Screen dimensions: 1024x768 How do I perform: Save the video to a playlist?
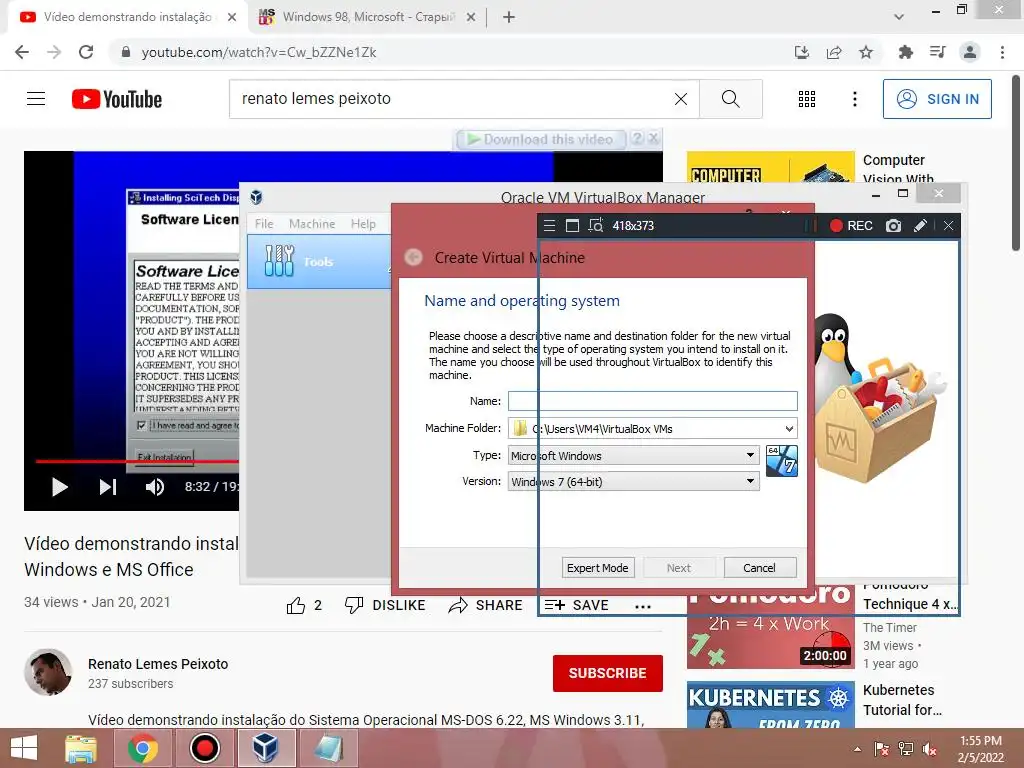click(577, 605)
